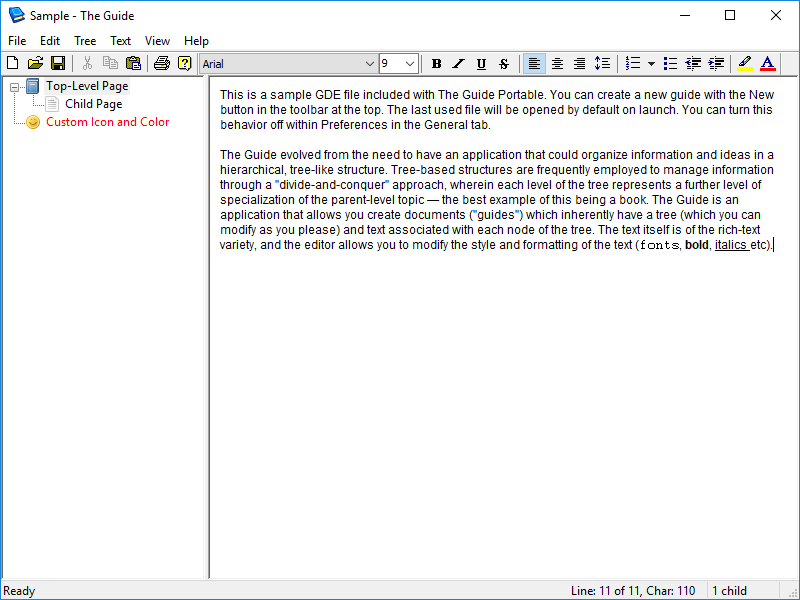This screenshot has width=800, height=600.
Task: Click the help question mark icon
Action: [184, 64]
